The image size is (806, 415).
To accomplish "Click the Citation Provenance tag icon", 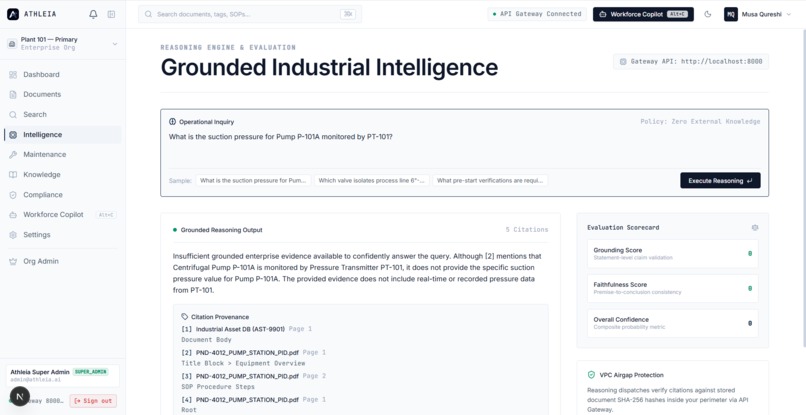I will 185,317.
